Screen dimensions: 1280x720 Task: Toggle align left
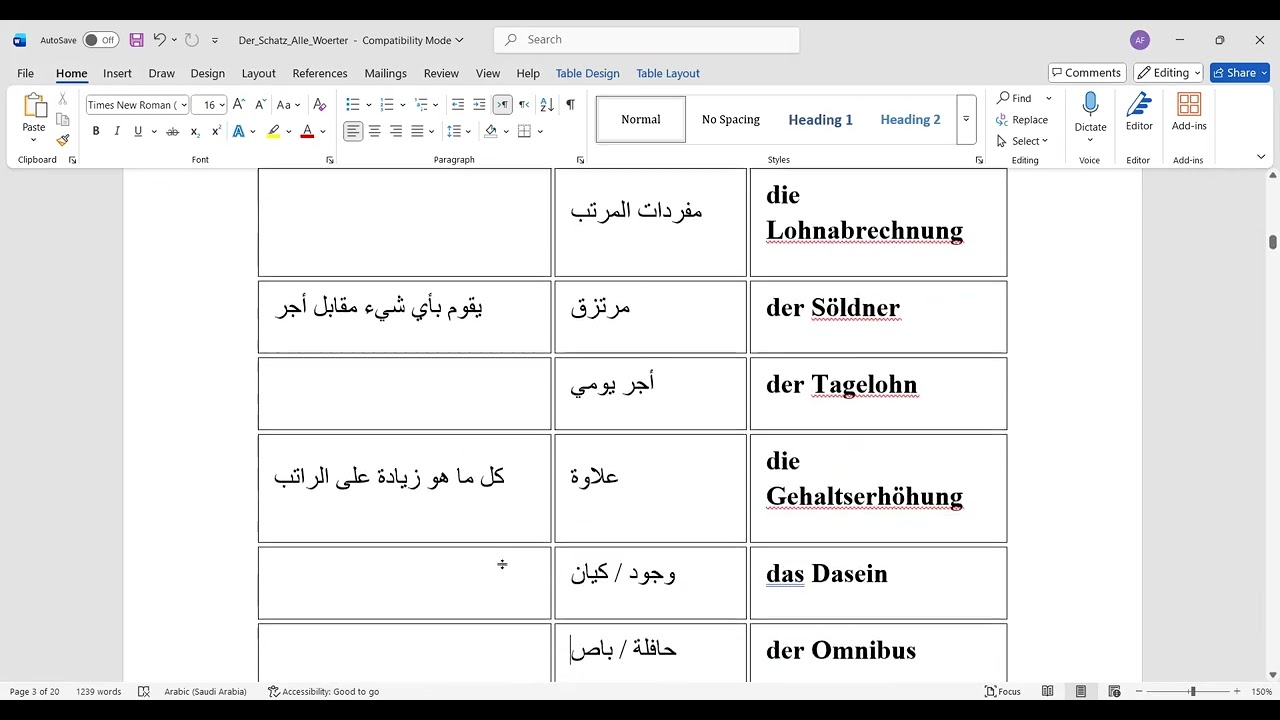(x=353, y=131)
